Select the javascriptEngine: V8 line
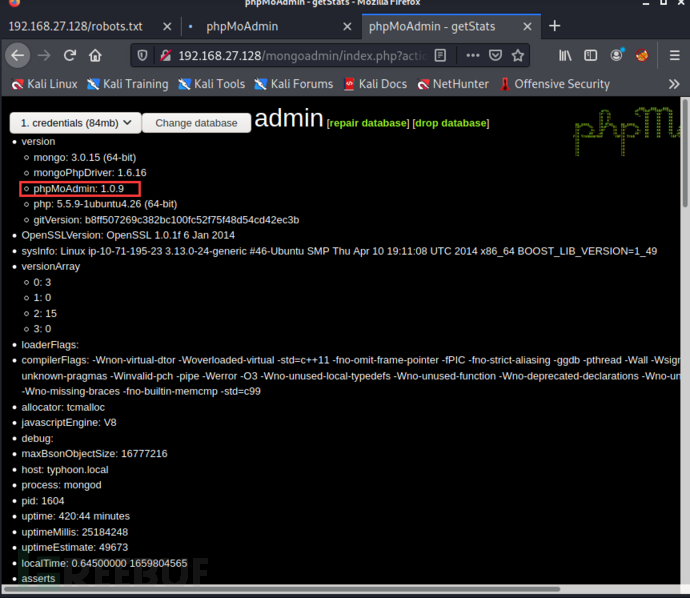Viewport: 690px width, 598px height. (x=69, y=423)
